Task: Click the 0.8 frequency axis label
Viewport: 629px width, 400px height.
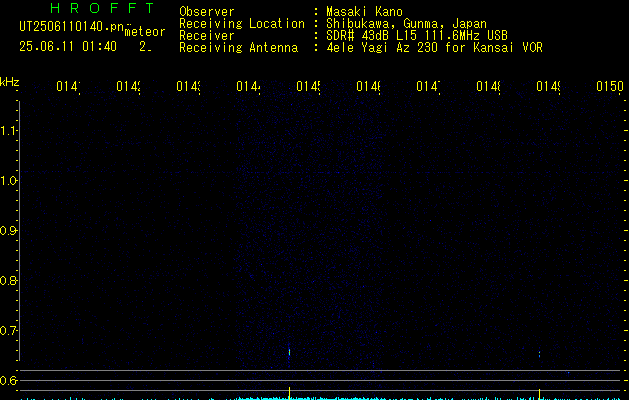Action: click(x=8, y=280)
